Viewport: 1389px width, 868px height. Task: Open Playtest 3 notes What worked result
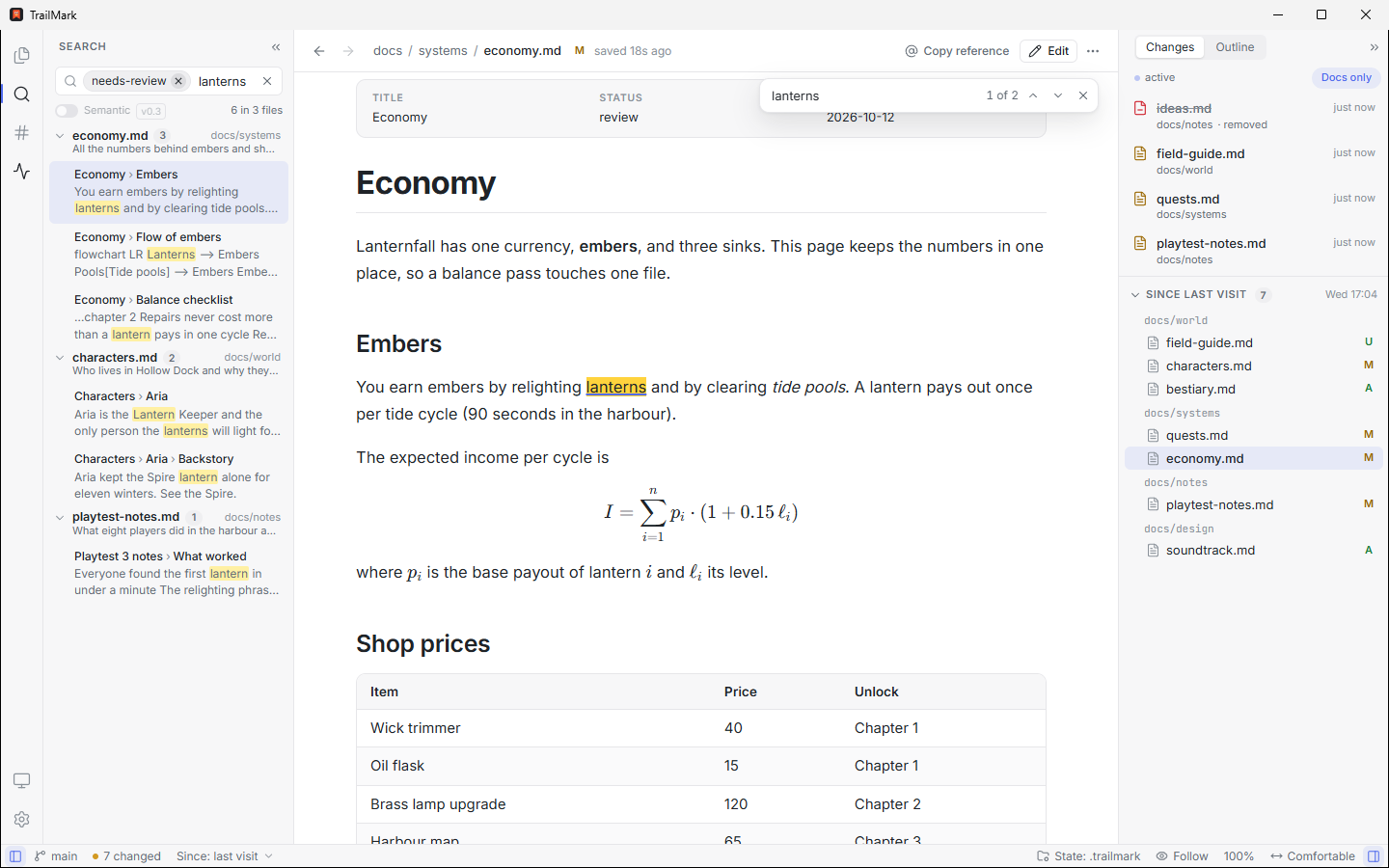(x=169, y=573)
